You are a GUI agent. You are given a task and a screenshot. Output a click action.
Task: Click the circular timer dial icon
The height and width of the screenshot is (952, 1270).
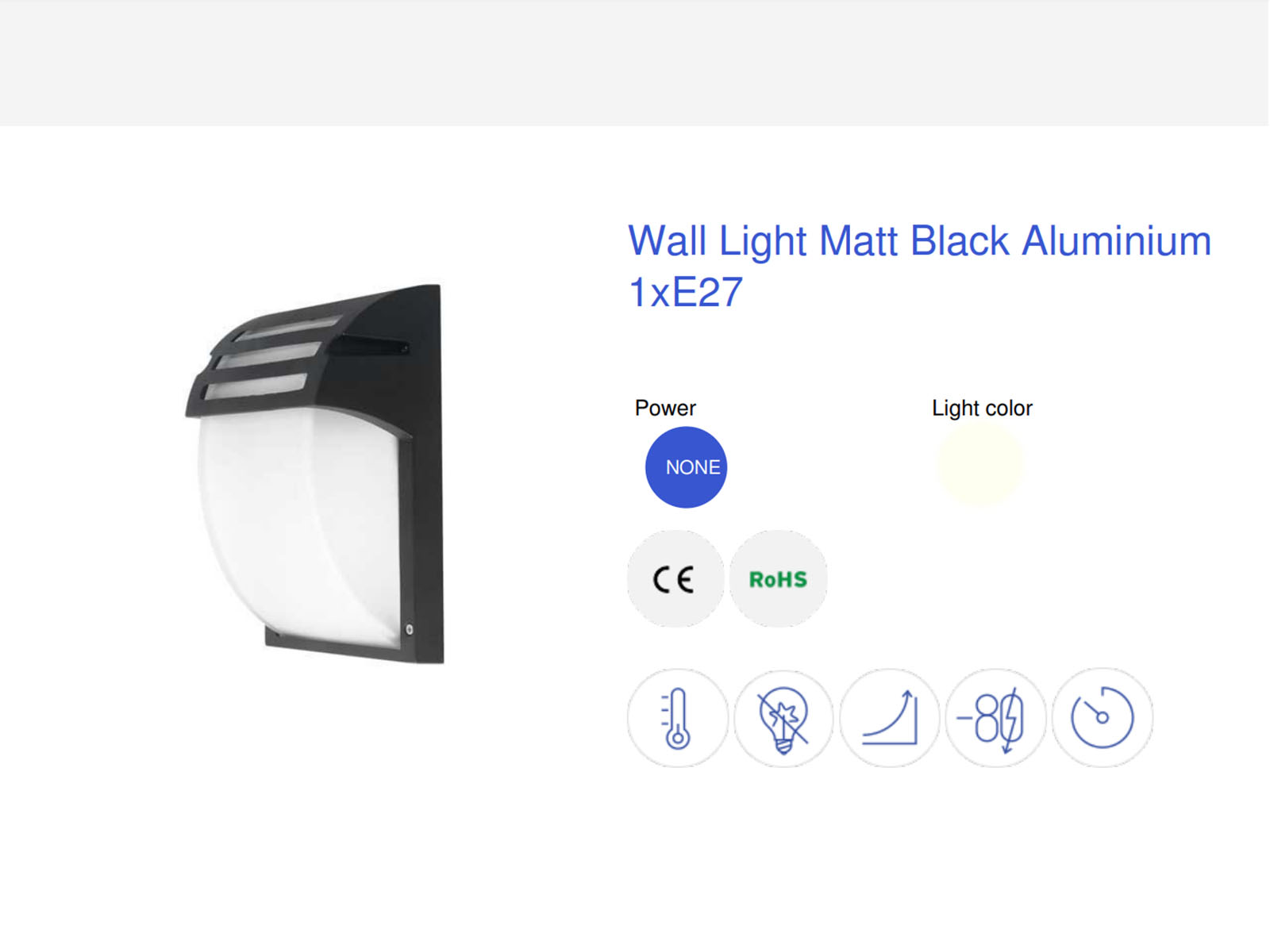pos(1103,718)
